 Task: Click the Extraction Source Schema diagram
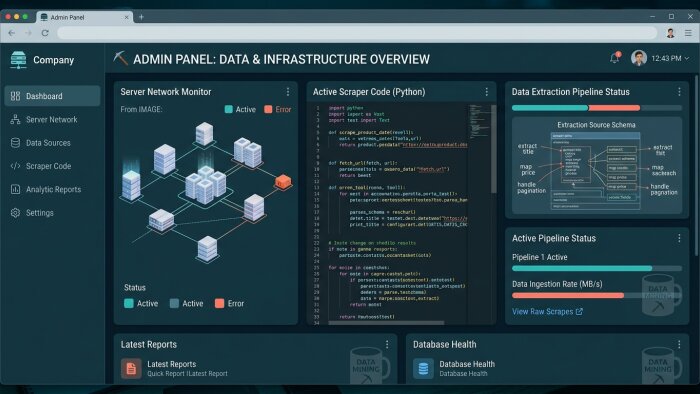pyautogui.click(x=597, y=166)
